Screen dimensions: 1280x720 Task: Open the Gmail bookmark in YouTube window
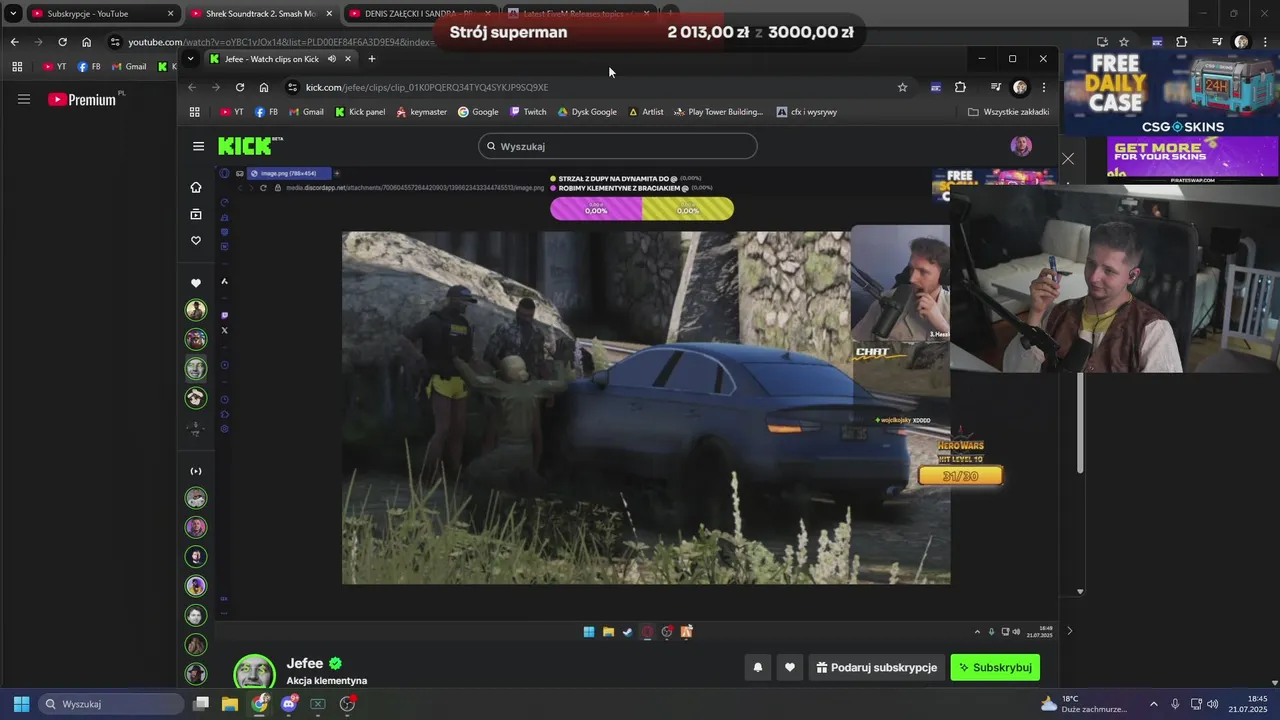[128, 67]
